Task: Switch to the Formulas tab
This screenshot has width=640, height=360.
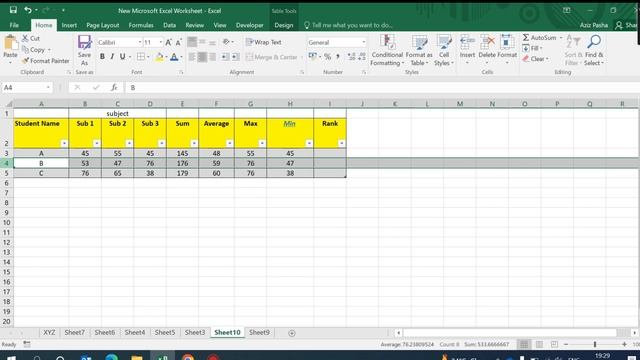Action: [x=141, y=25]
